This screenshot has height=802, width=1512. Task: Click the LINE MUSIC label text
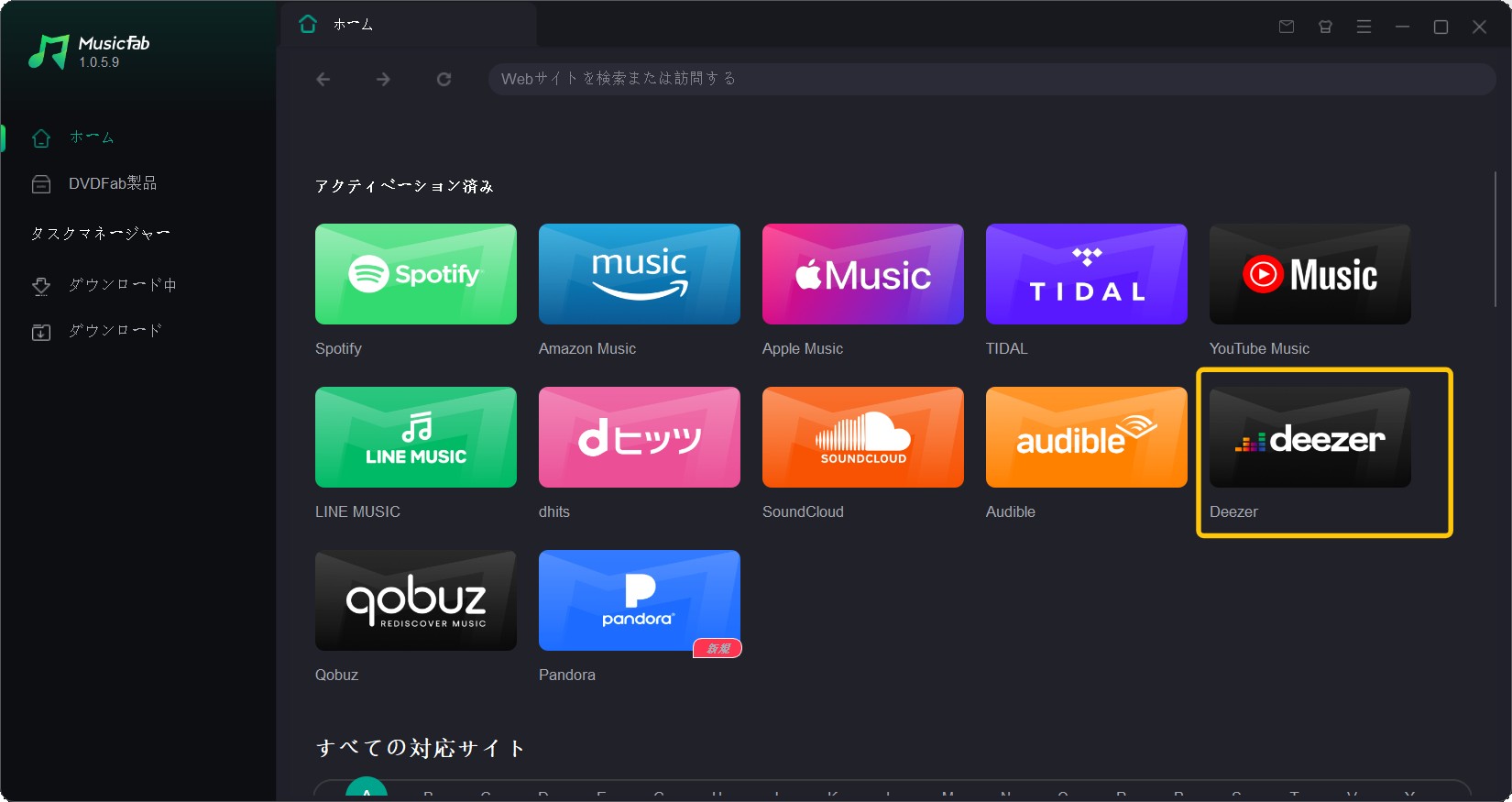pyautogui.click(x=357, y=511)
